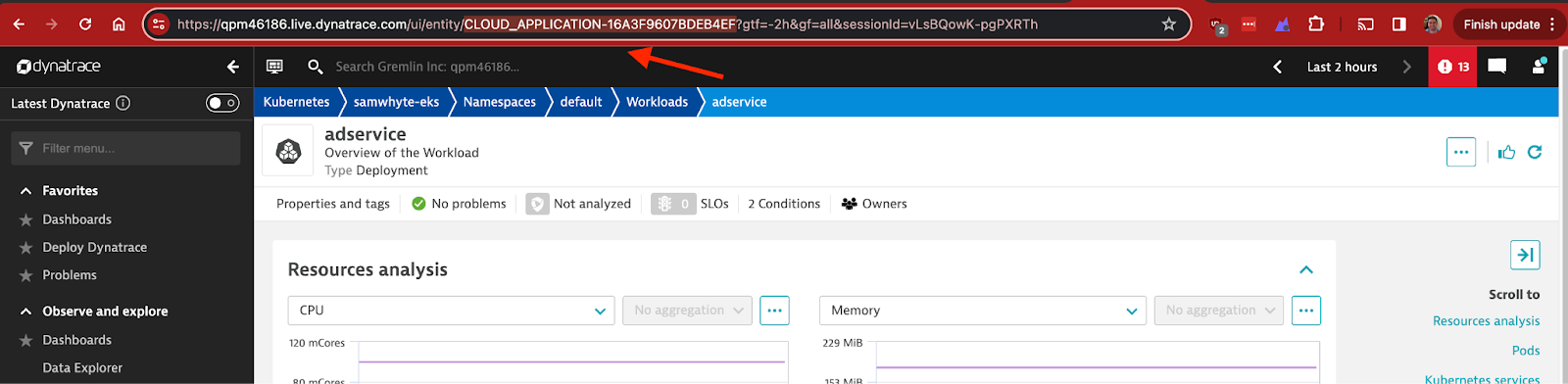Click the Filter menu input field
Image resolution: width=1568 pixels, height=384 pixels.
[125, 148]
